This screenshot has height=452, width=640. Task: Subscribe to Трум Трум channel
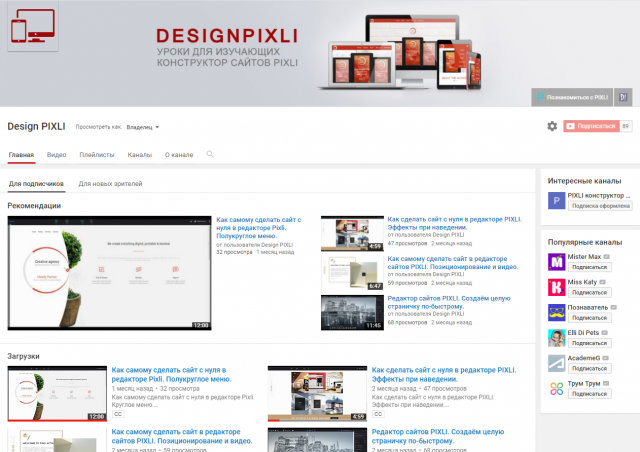pyautogui.click(x=589, y=394)
